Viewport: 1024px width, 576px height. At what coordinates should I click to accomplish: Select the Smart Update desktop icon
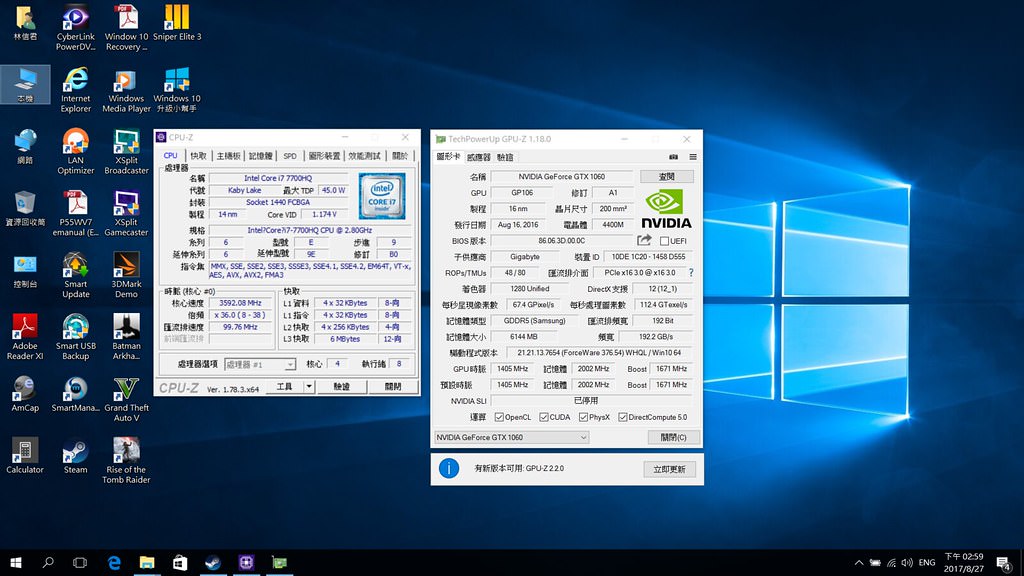pyautogui.click(x=76, y=275)
